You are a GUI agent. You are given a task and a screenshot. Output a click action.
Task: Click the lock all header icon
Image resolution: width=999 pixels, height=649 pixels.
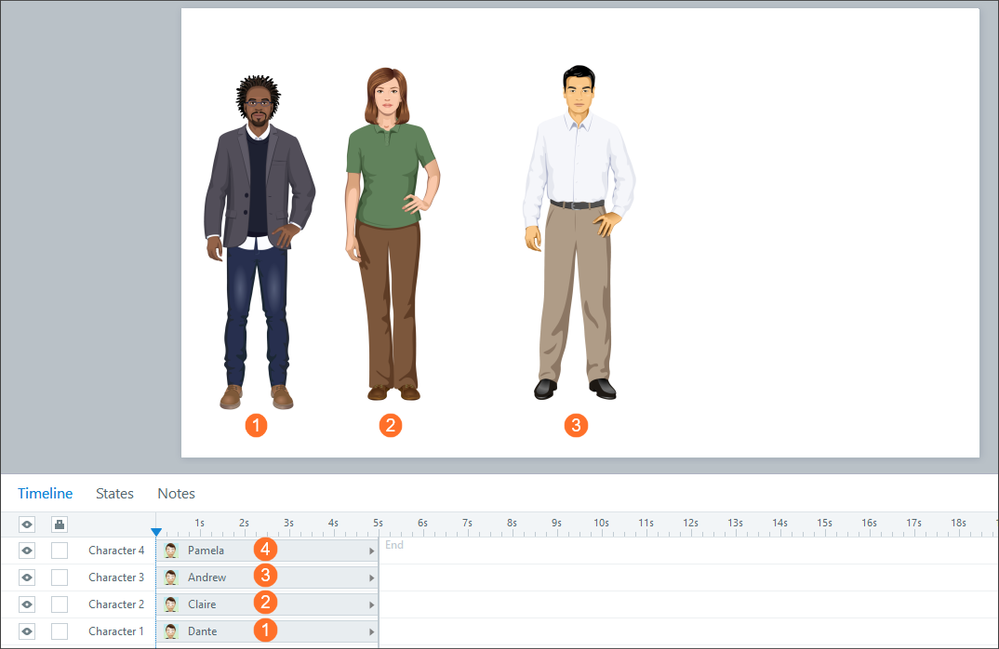(x=59, y=523)
